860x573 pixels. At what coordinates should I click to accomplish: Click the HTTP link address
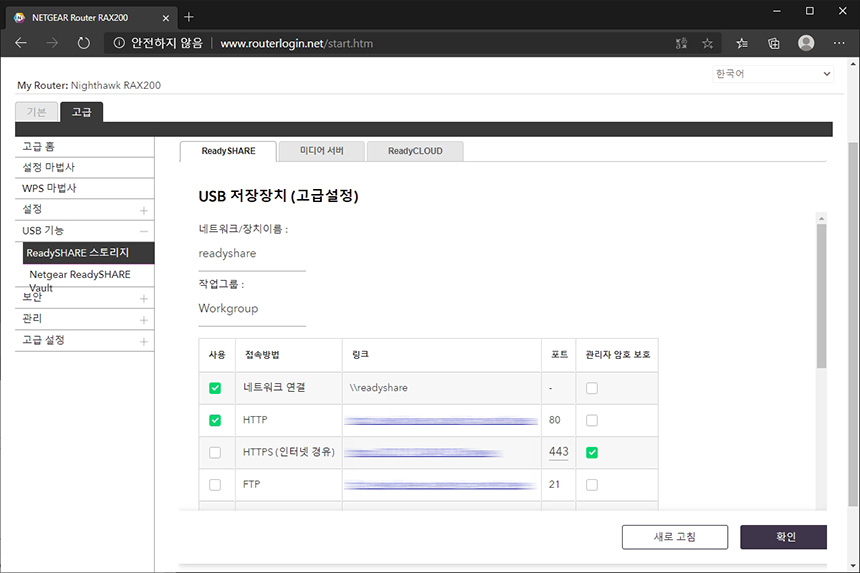(x=441, y=421)
